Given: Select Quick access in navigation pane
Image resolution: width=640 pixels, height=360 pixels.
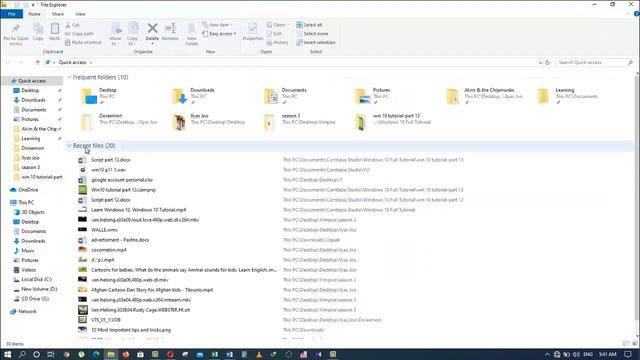Looking at the screenshot, I should pos(32,81).
